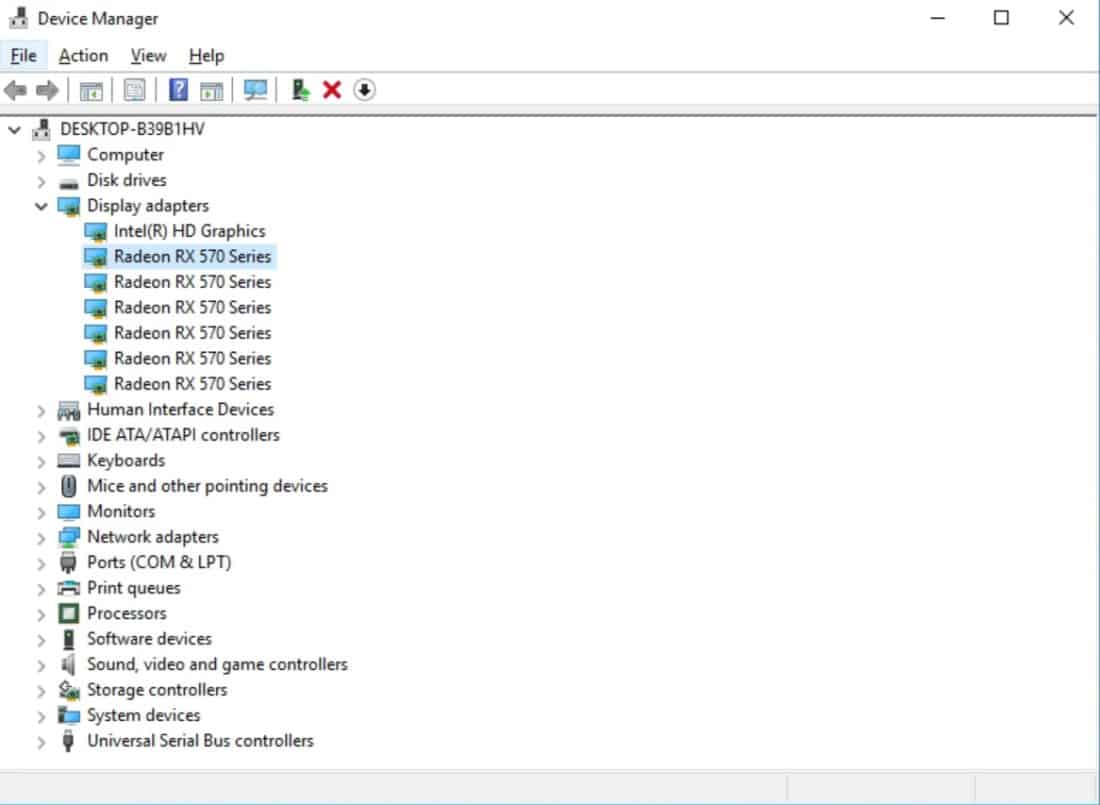Expand the Keyboards category
The height and width of the screenshot is (805, 1100).
[41, 461]
